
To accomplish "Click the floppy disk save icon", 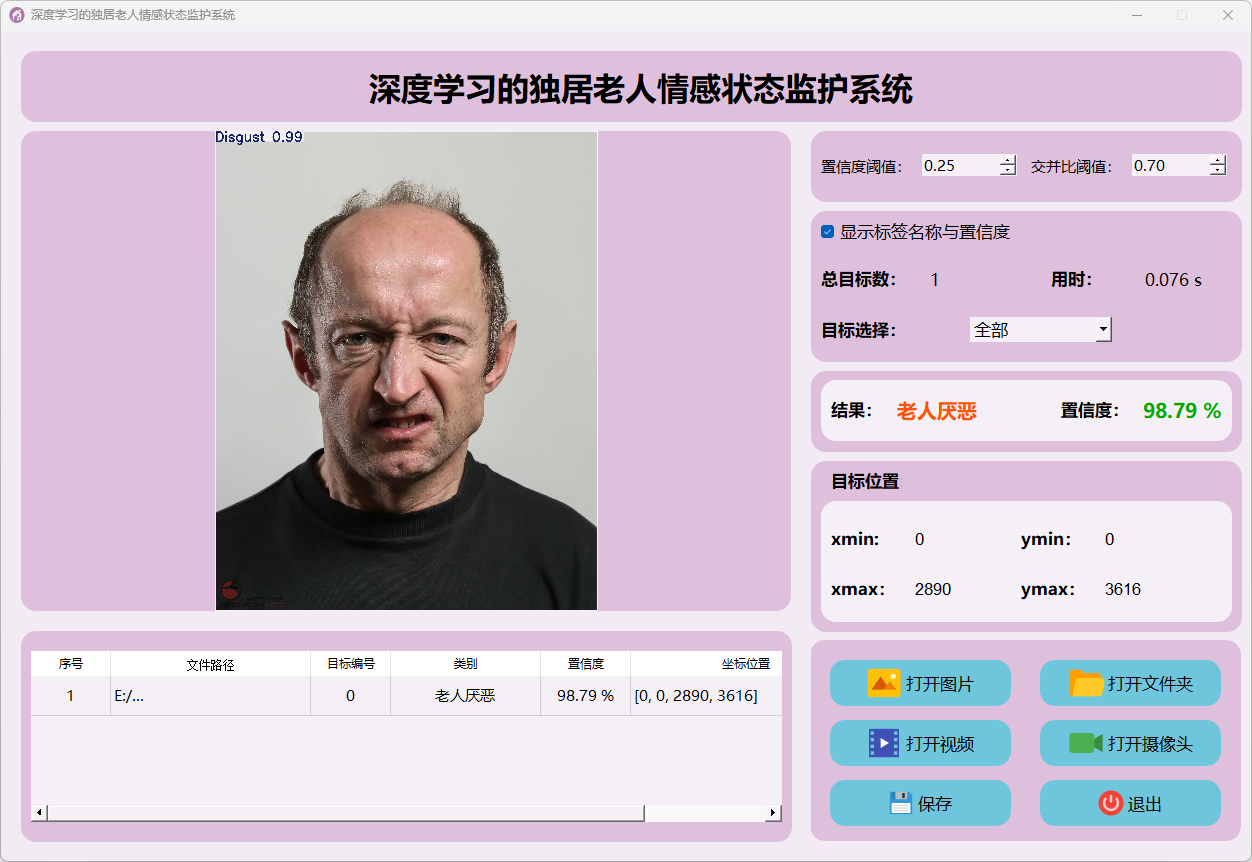I will (900, 803).
